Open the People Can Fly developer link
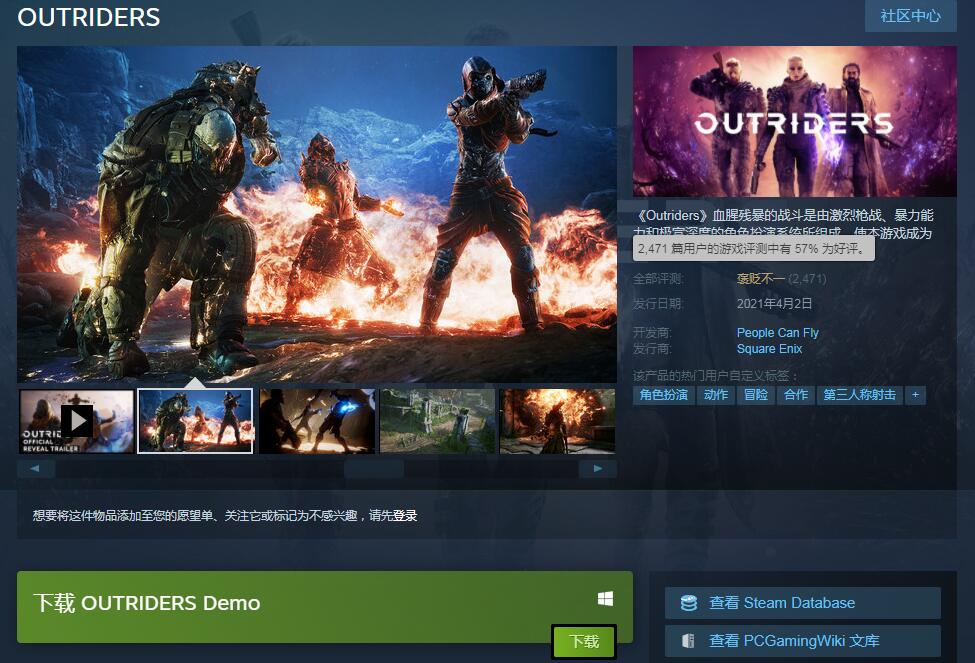Viewport: 975px width, 663px height. (x=777, y=333)
